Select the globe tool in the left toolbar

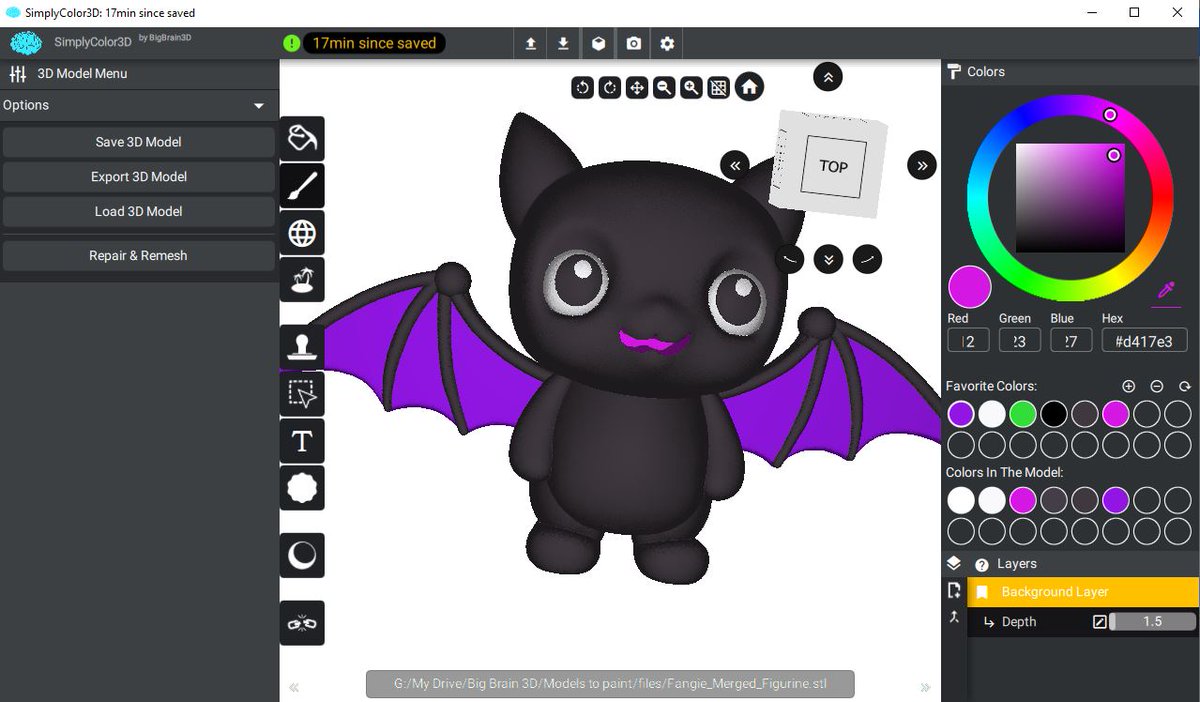tap(302, 233)
